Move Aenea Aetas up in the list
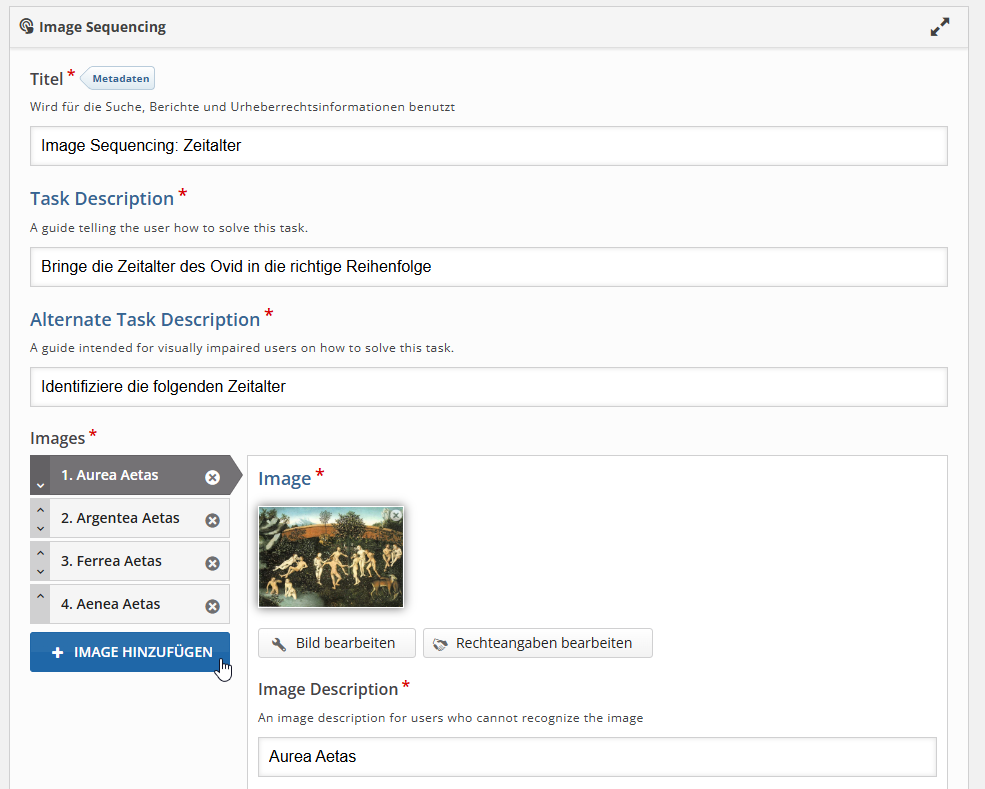 tap(40, 597)
